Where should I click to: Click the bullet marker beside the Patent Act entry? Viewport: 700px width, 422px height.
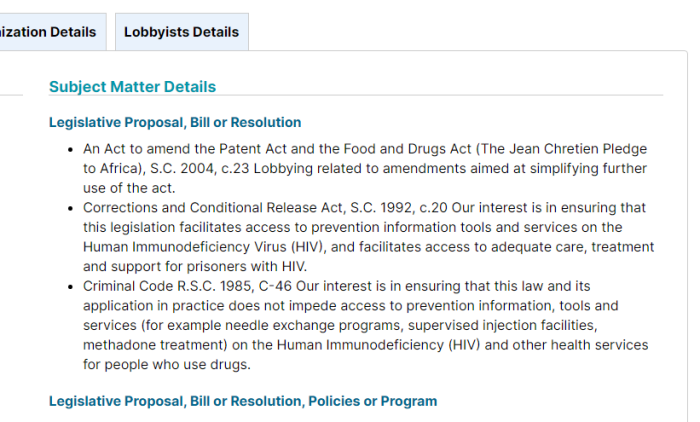coord(70,150)
